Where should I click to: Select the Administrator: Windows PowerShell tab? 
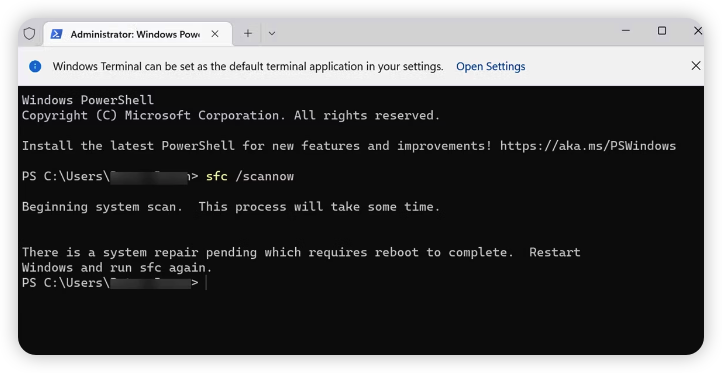(138, 34)
